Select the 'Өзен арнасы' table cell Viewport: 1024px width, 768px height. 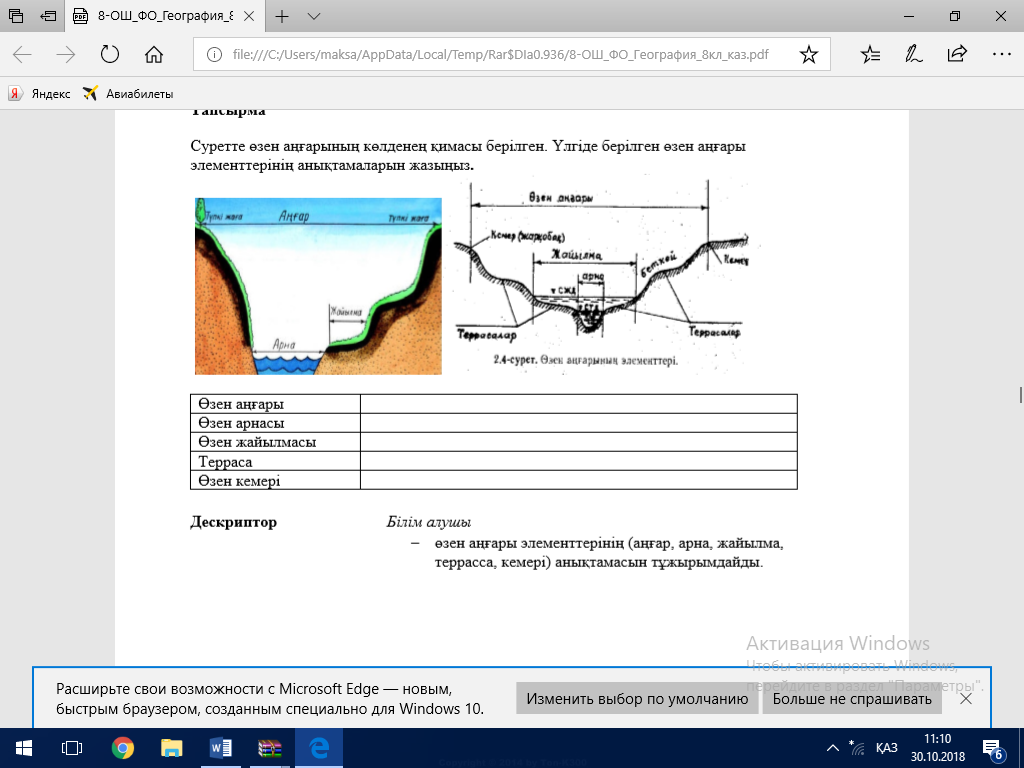276,423
